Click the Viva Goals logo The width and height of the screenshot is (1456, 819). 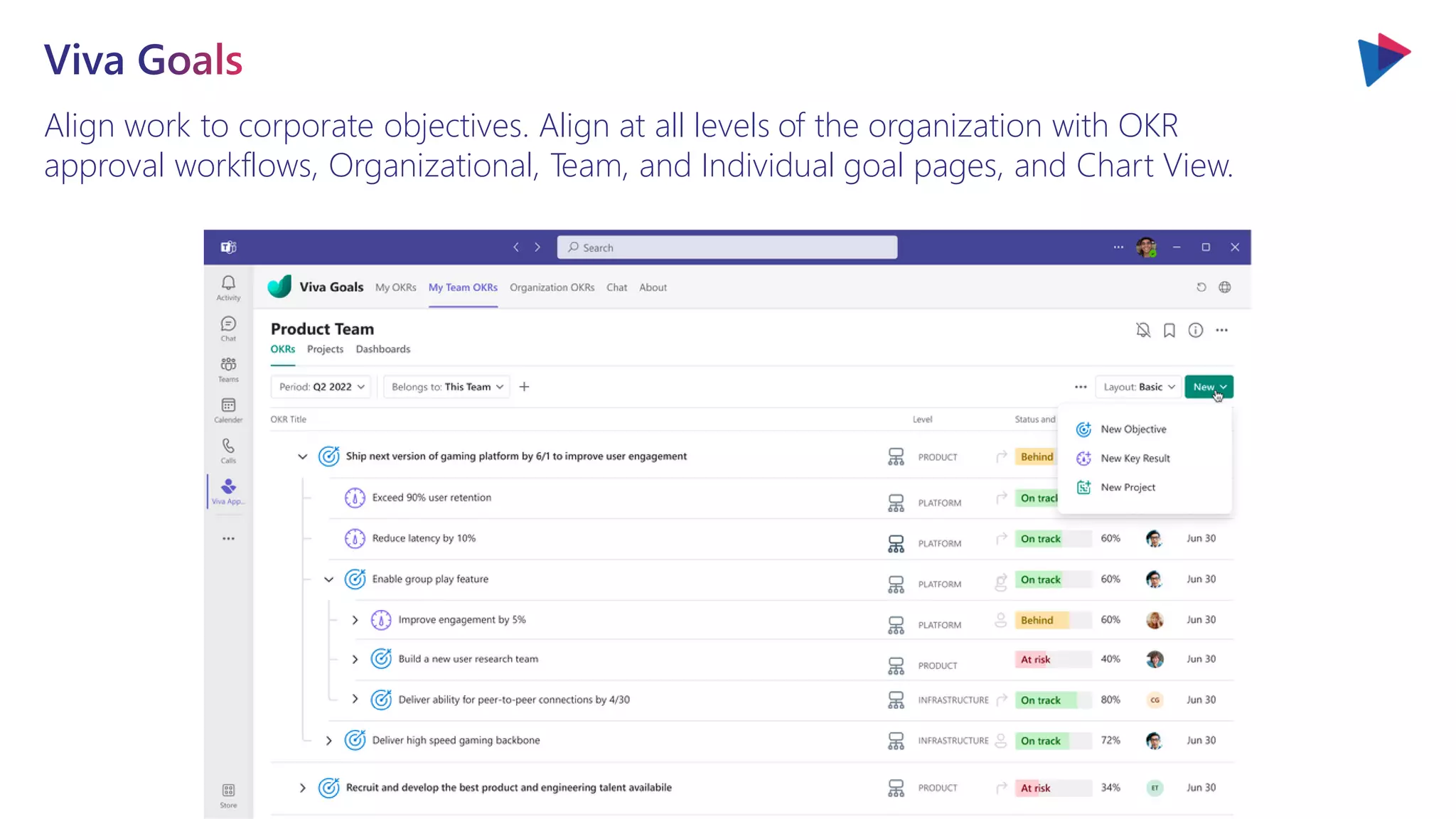point(279,287)
